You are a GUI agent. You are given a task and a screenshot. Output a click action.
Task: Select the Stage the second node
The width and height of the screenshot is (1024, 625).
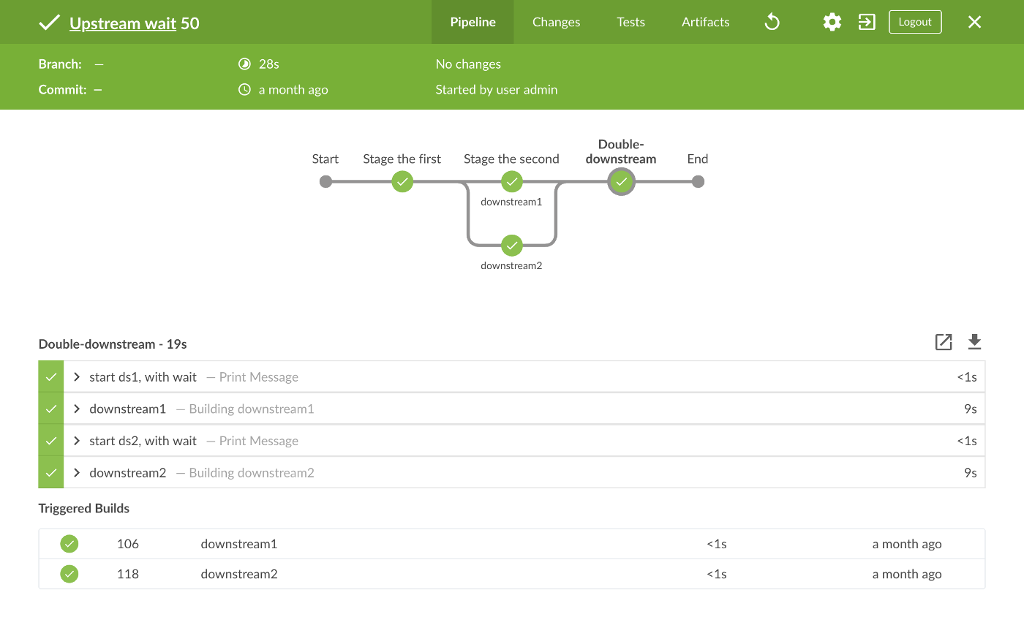[512, 182]
